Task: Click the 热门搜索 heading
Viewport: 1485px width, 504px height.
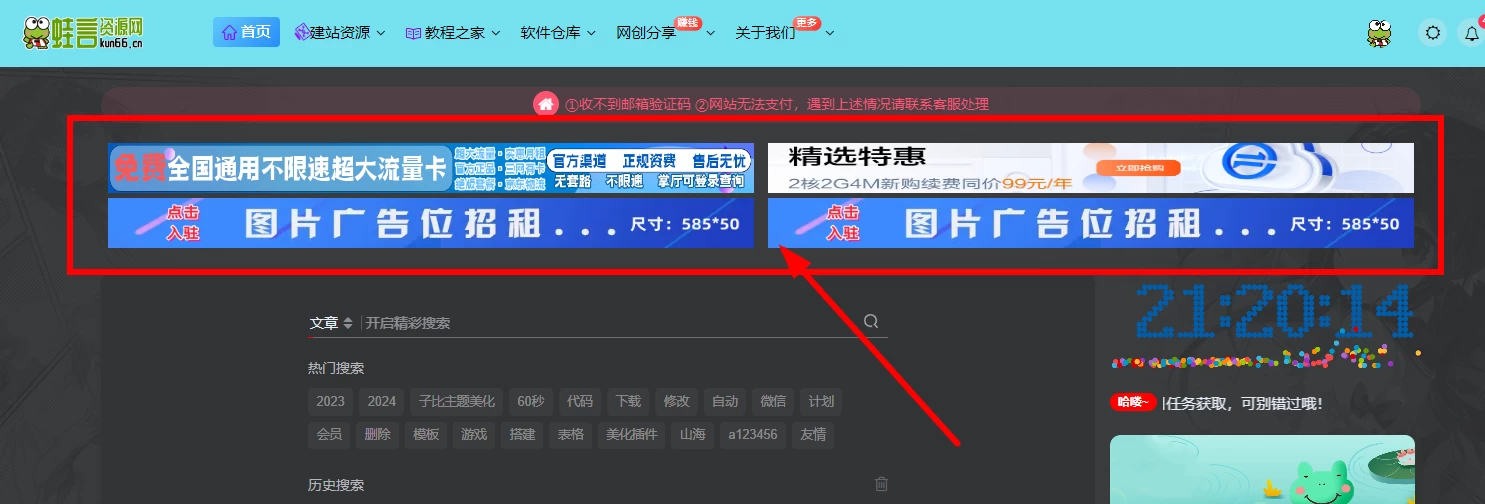Action: click(x=336, y=368)
